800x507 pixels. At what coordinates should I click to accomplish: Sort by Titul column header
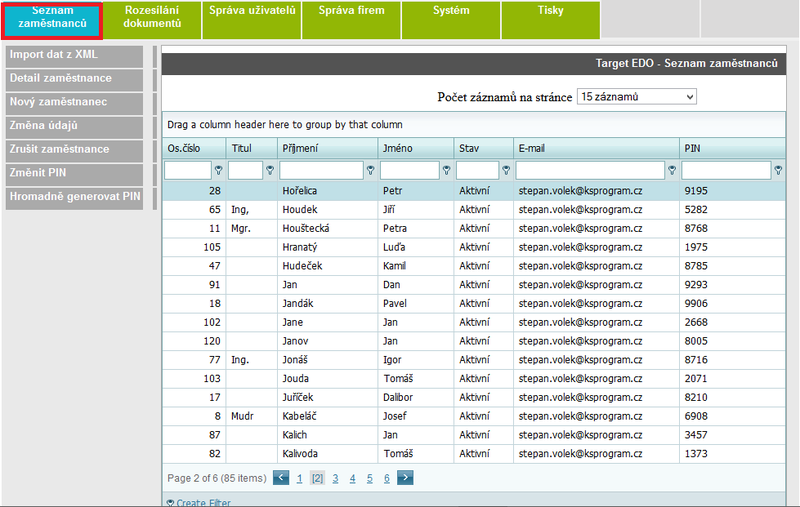(x=252, y=148)
